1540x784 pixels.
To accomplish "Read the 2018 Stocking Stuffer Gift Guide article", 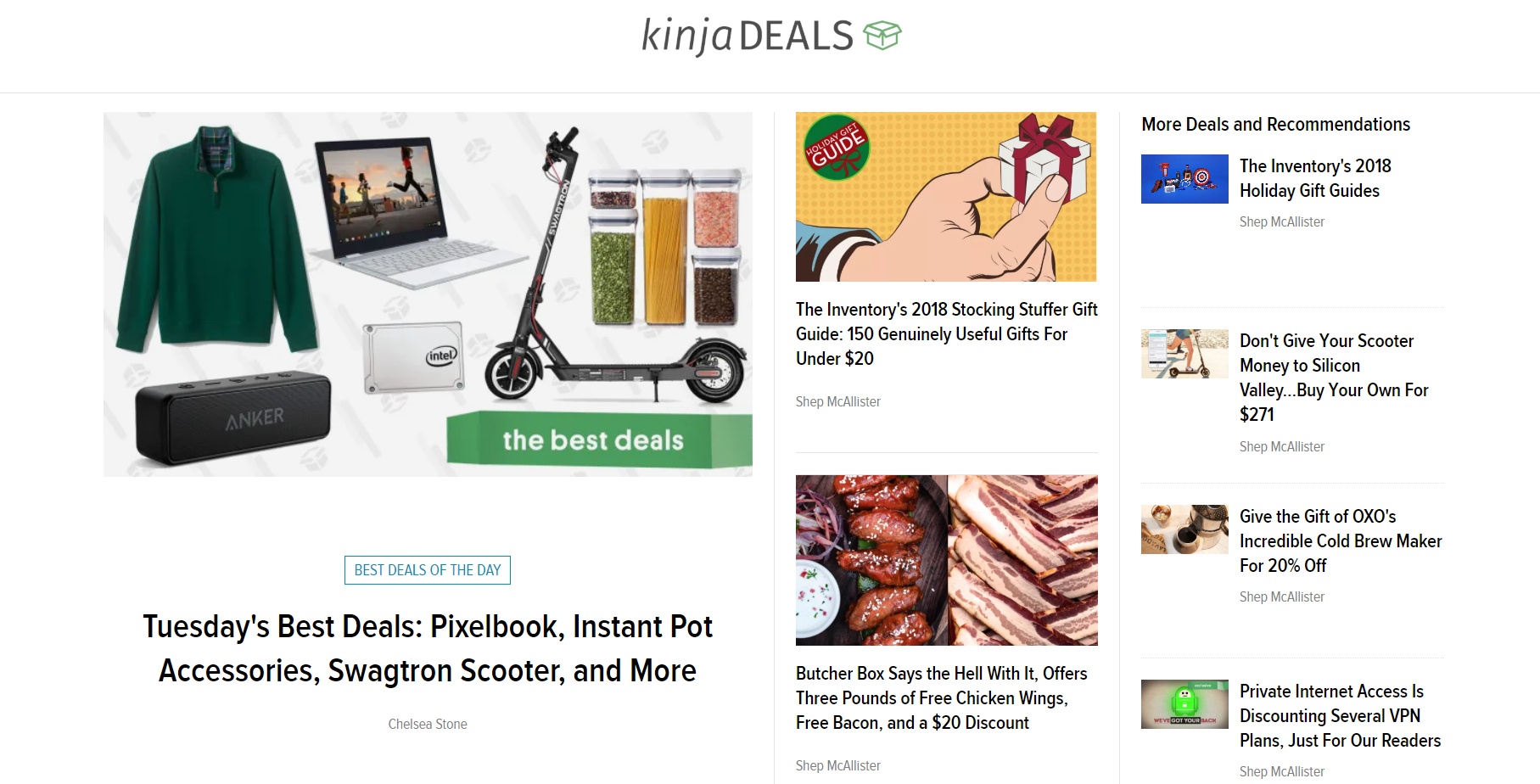I will pyautogui.click(x=947, y=333).
